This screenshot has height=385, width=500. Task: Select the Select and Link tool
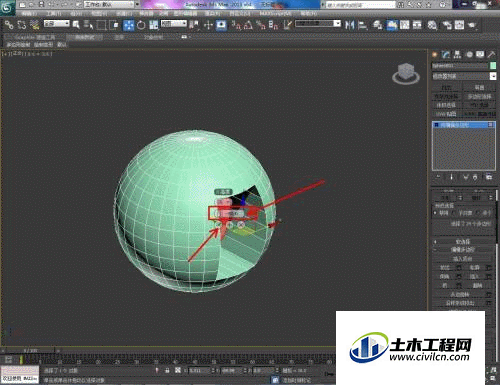(x=9, y=24)
